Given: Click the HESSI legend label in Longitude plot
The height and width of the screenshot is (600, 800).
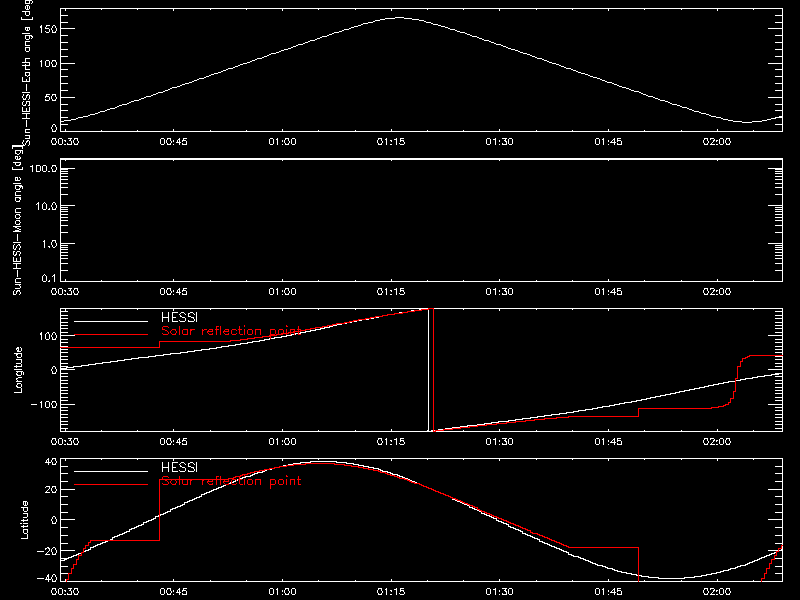Looking at the screenshot, I should pyautogui.click(x=179, y=318).
